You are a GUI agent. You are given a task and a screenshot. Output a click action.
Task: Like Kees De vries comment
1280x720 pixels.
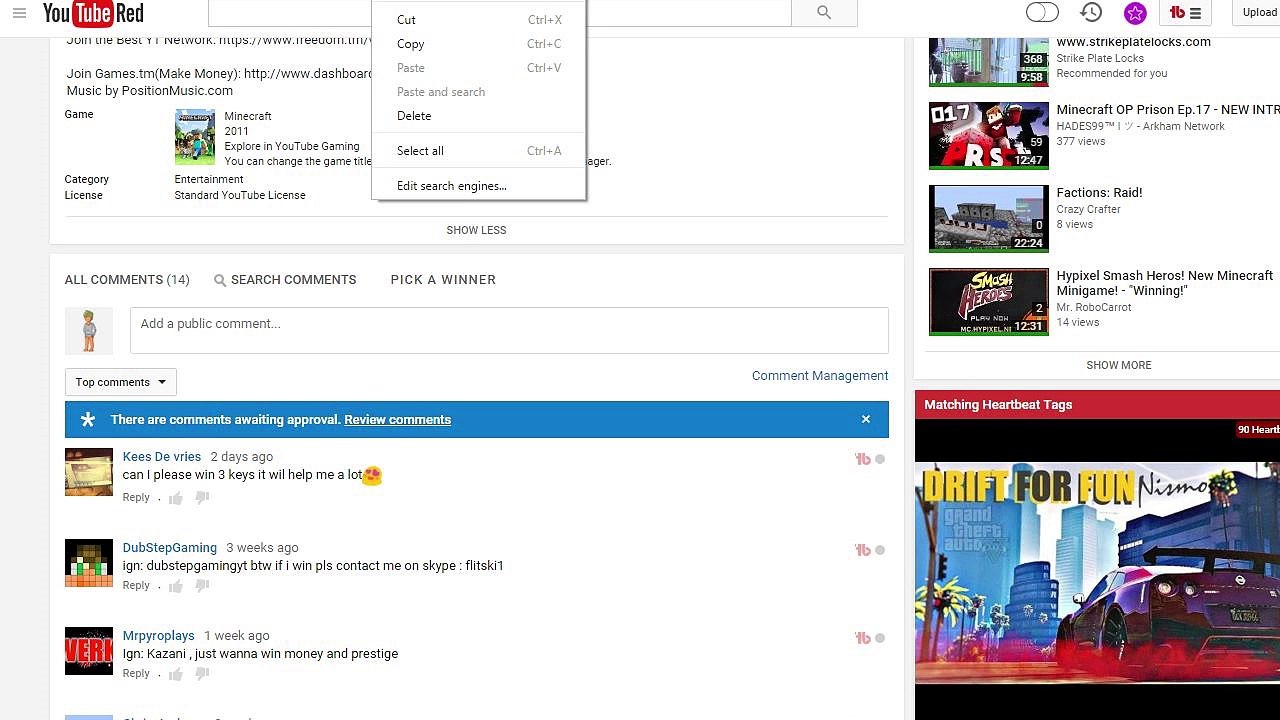176,498
